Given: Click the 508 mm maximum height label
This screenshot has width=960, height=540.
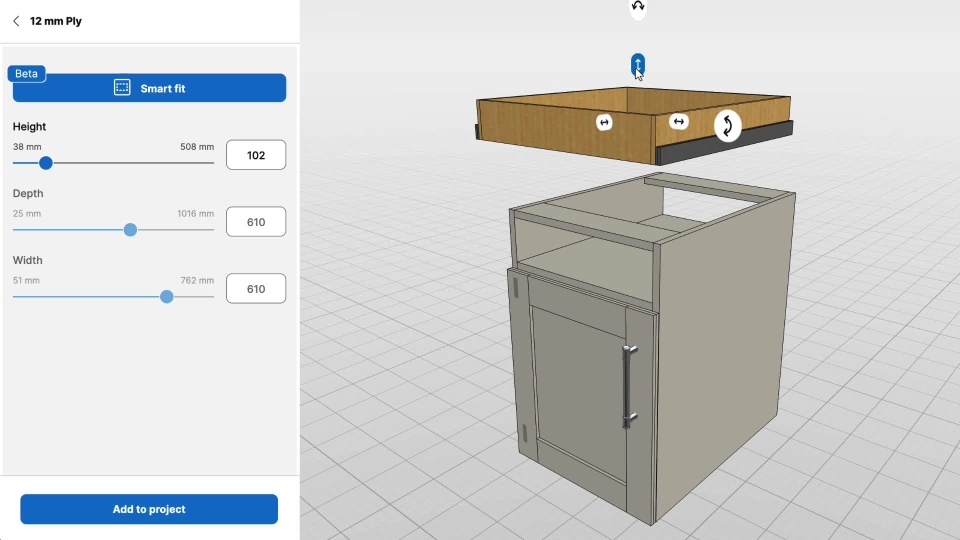Looking at the screenshot, I should pyautogui.click(x=197, y=147).
